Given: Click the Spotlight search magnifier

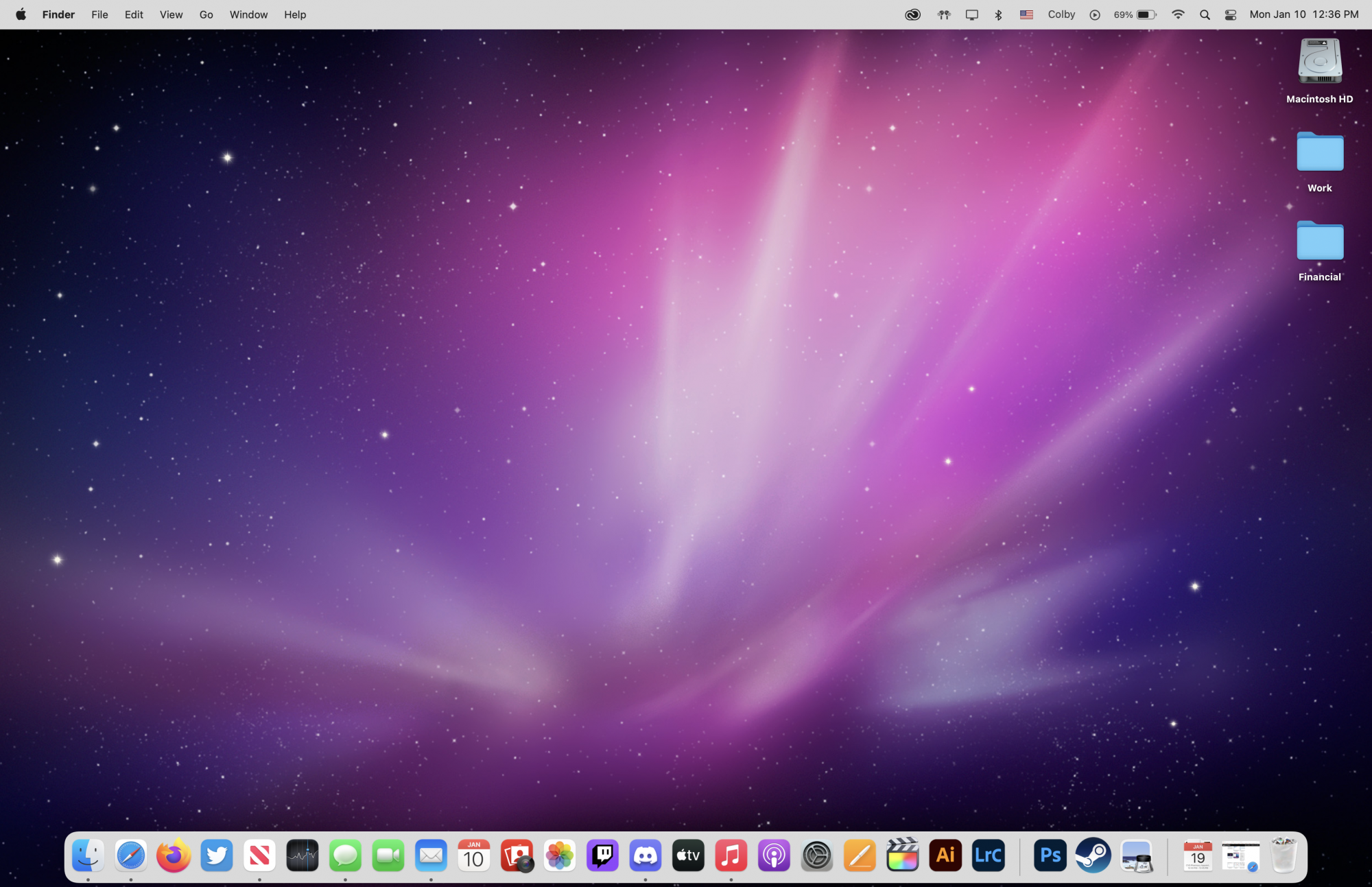Looking at the screenshot, I should point(1205,14).
